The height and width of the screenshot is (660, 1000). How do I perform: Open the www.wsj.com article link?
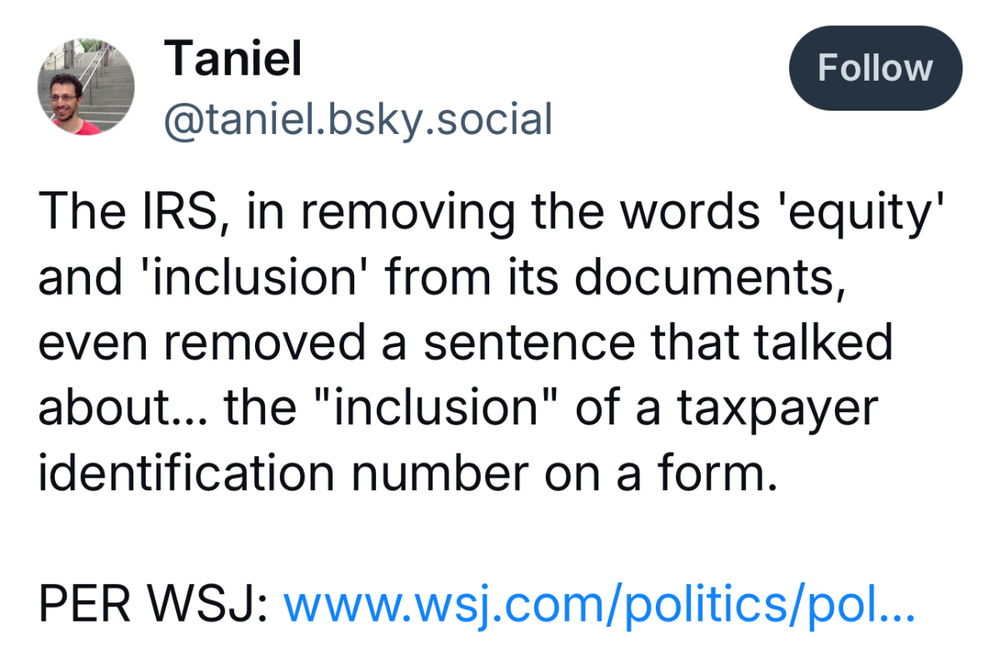coord(599,604)
